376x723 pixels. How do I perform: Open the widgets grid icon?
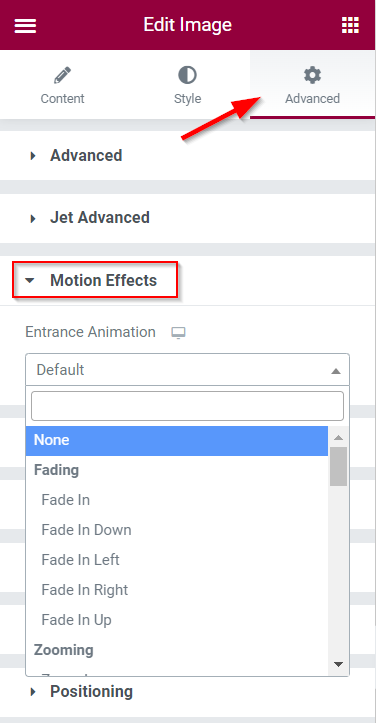(350, 25)
